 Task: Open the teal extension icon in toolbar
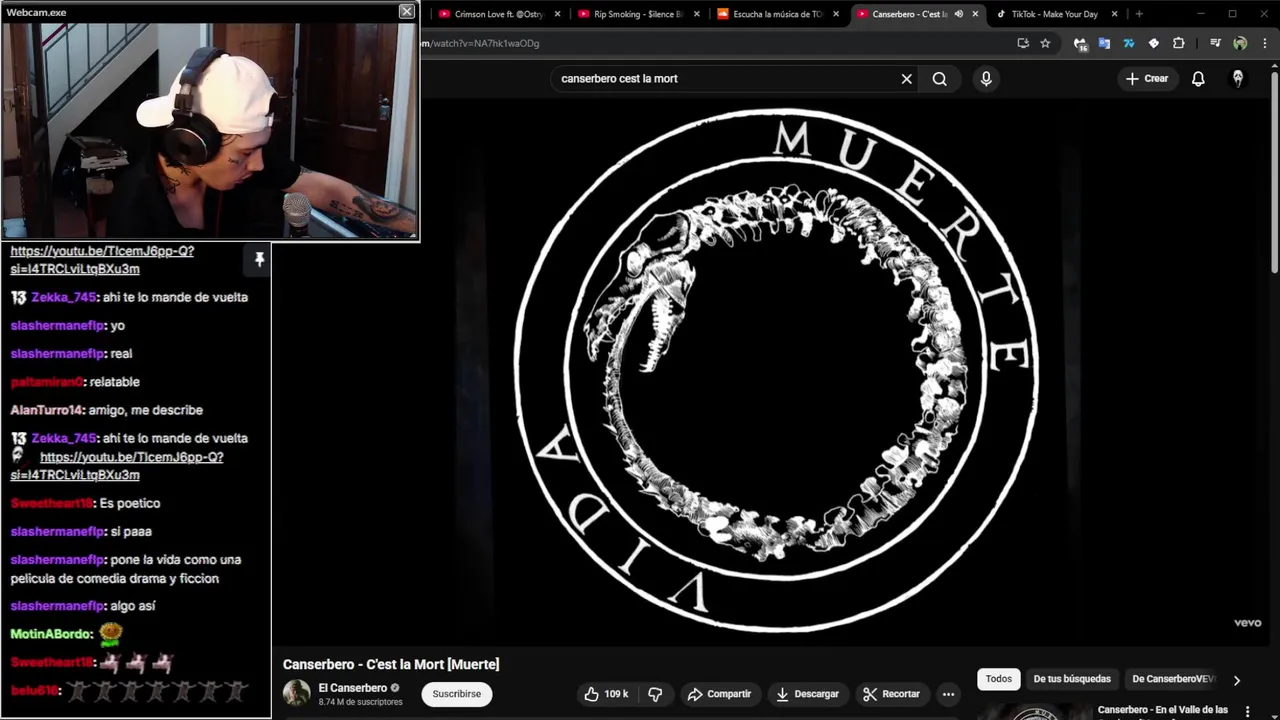pyautogui.click(x=1129, y=43)
